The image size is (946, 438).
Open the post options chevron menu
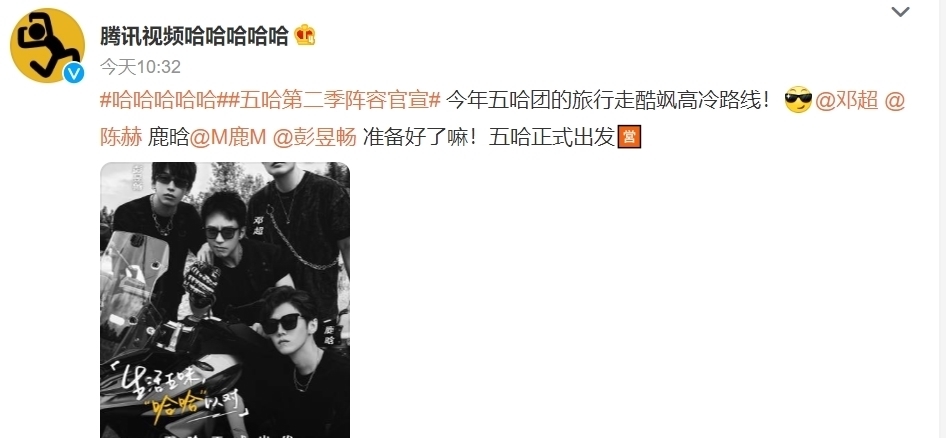(x=900, y=11)
